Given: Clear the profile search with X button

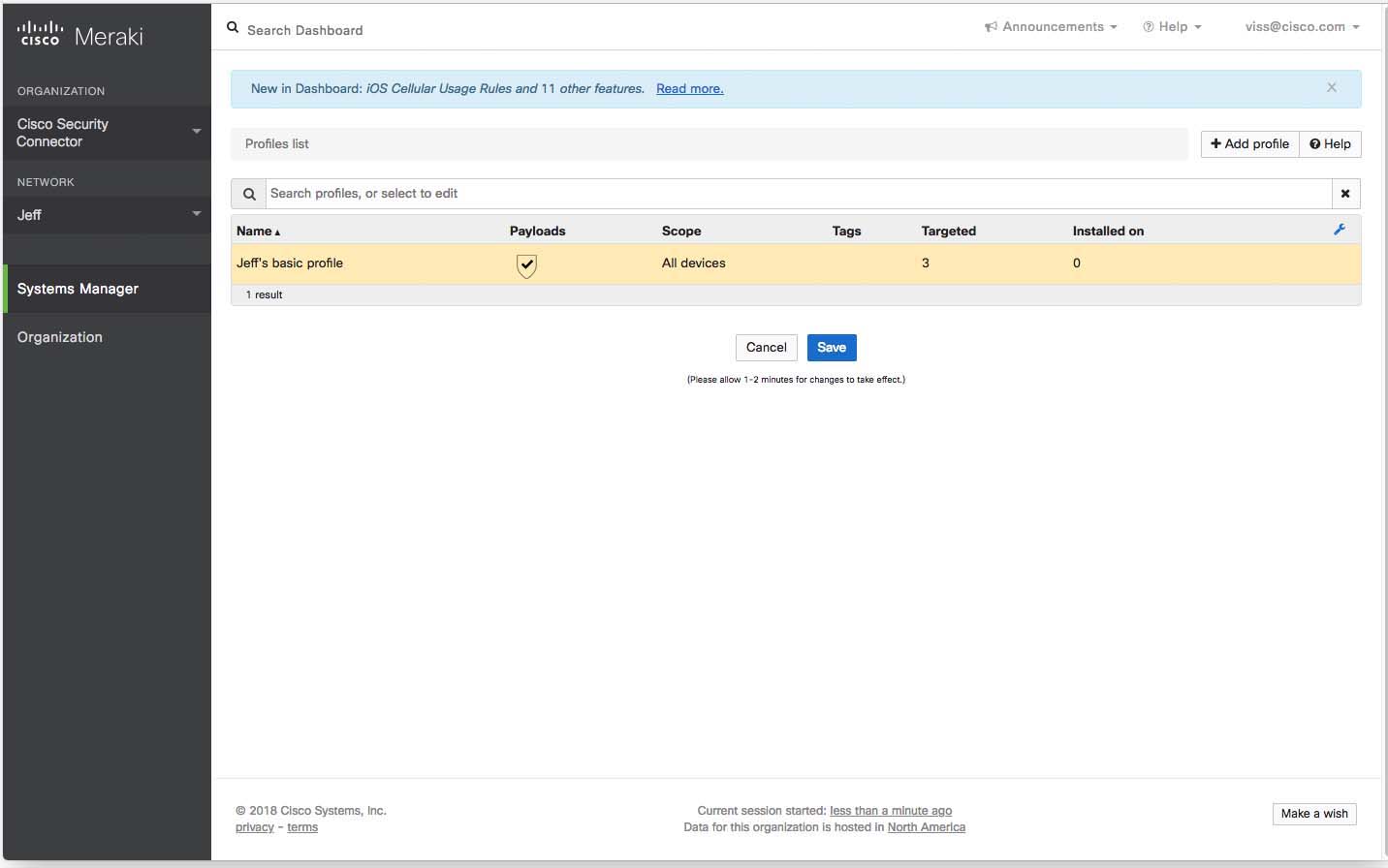Looking at the screenshot, I should 1345,194.
